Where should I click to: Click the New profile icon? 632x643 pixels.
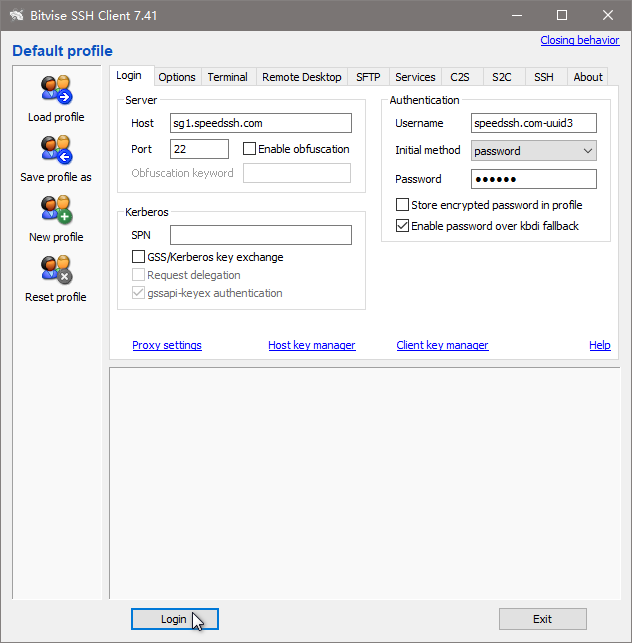(56, 210)
